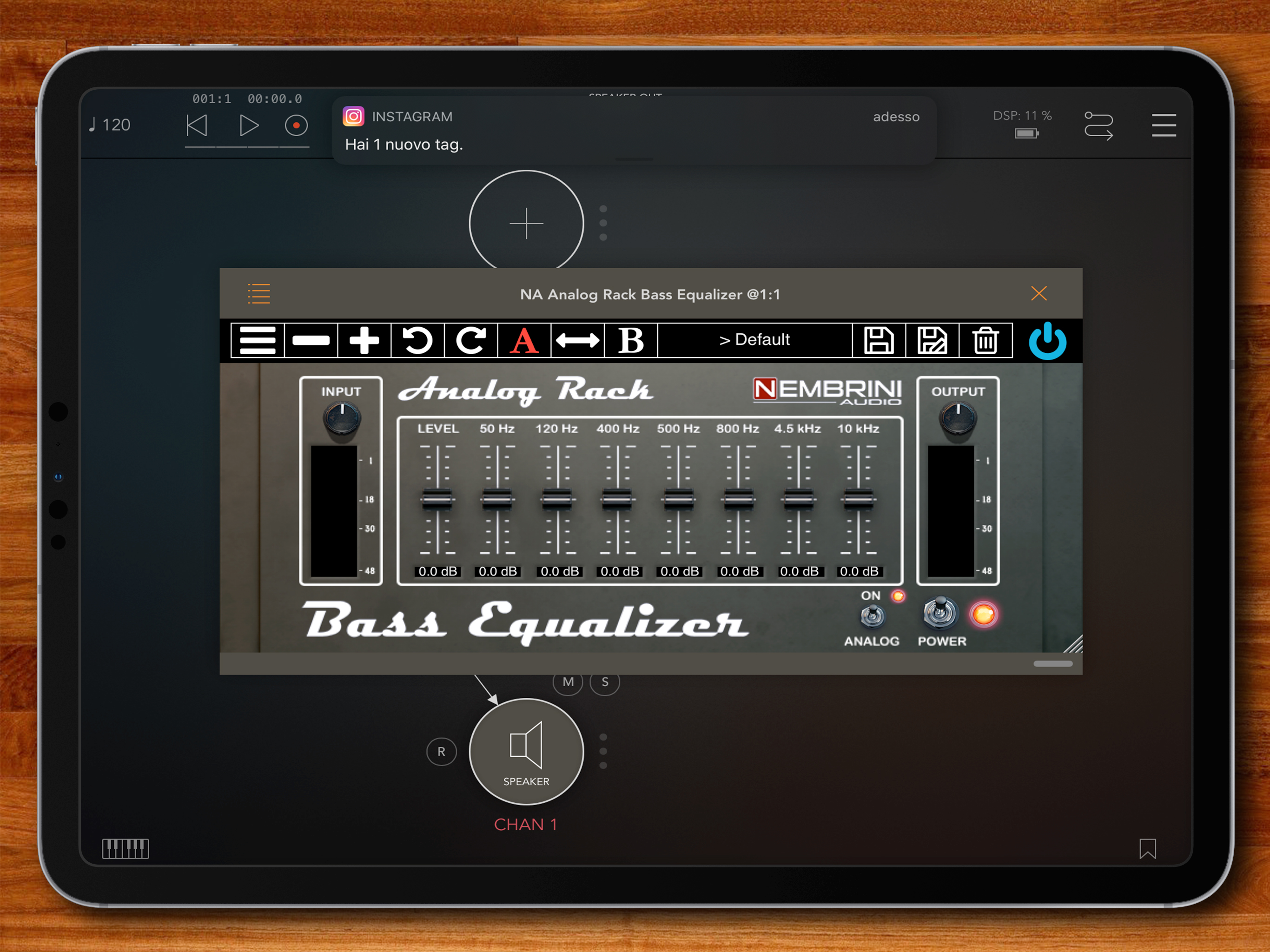
Task: Open the orange plugin list menu
Action: click(259, 293)
